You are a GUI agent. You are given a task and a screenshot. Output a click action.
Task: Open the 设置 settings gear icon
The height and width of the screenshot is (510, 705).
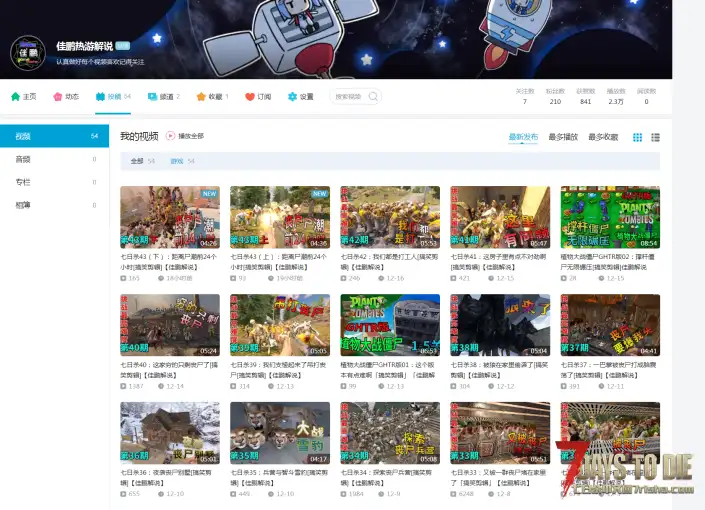292,96
